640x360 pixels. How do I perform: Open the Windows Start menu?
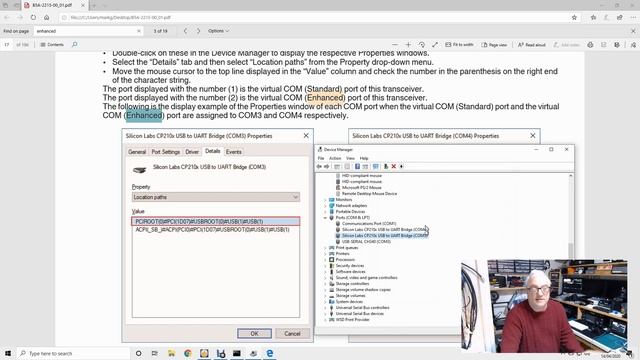[x=8, y=353]
